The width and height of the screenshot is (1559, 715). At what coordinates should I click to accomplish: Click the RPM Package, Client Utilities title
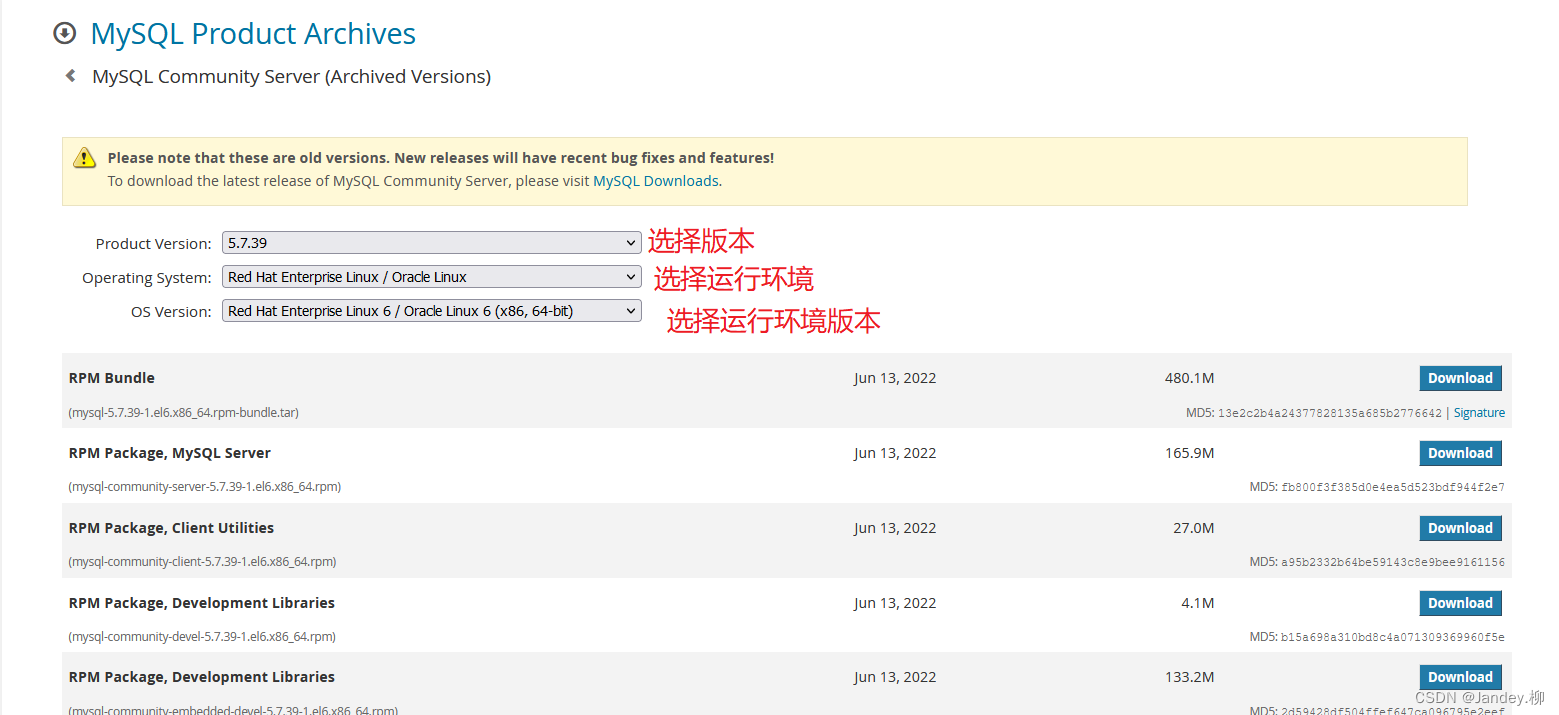click(171, 528)
